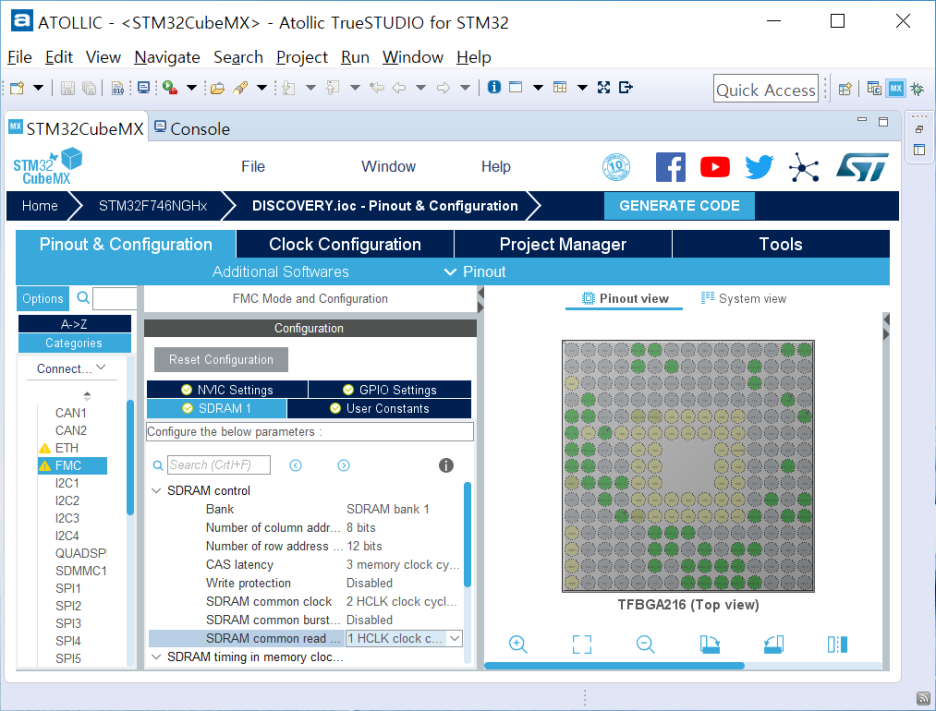Select the User Constants tab
The image size is (936, 711).
[379, 408]
